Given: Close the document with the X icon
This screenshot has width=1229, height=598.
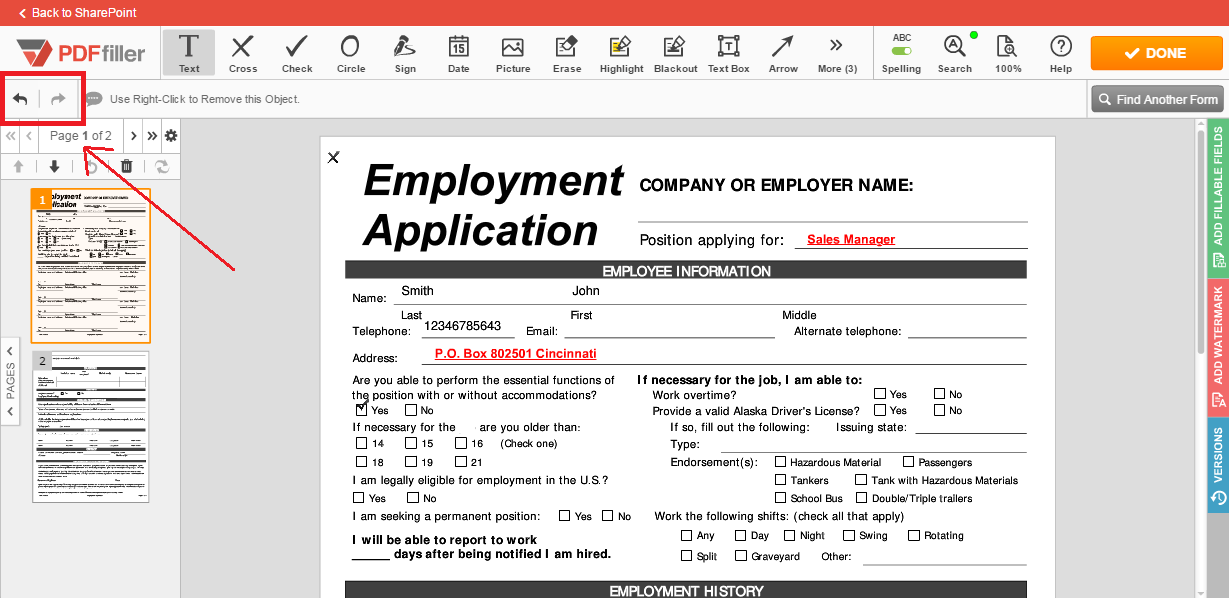Looking at the screenshot, I should point(334,157).
